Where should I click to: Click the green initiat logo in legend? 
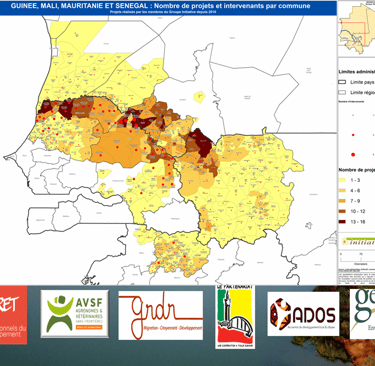[x=358, y=242]
